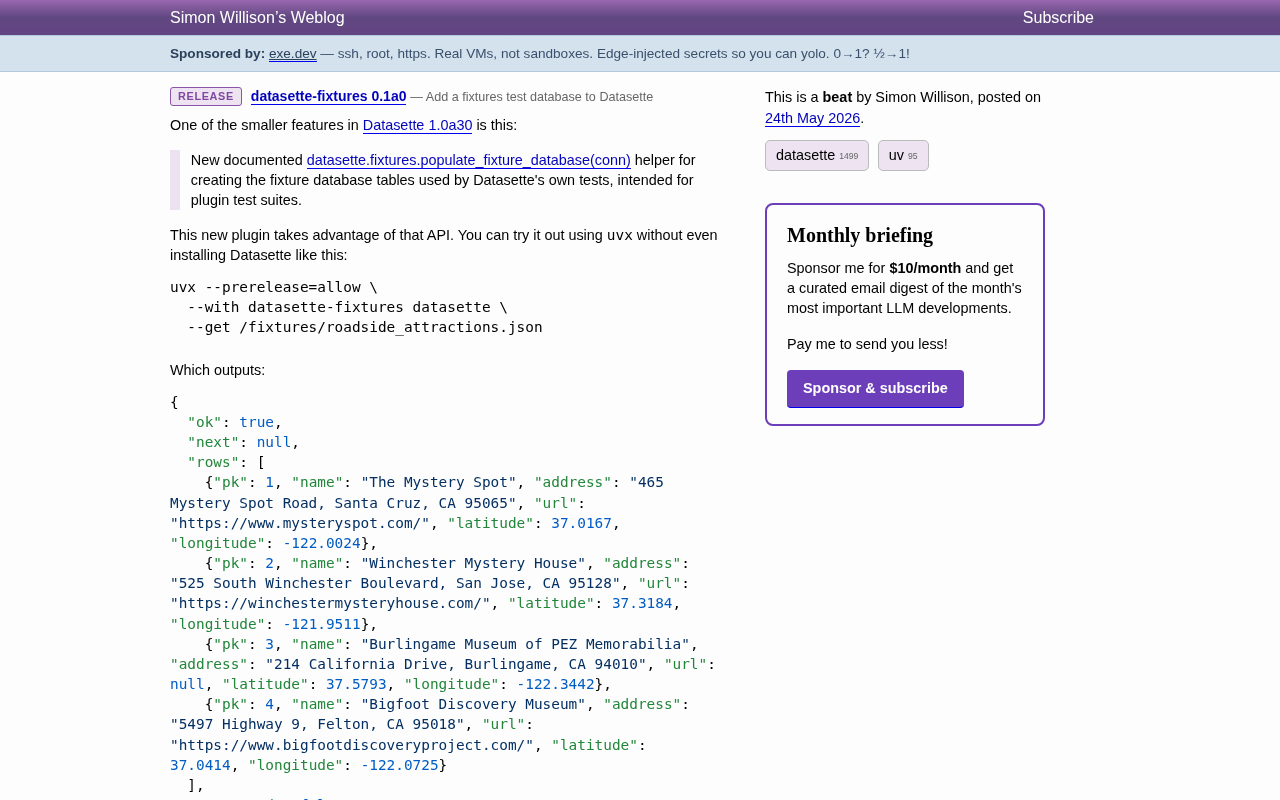The image size is (1280, 800).
Task: Click the "Sponsored by:" label
Action: (x=217, y=54)
